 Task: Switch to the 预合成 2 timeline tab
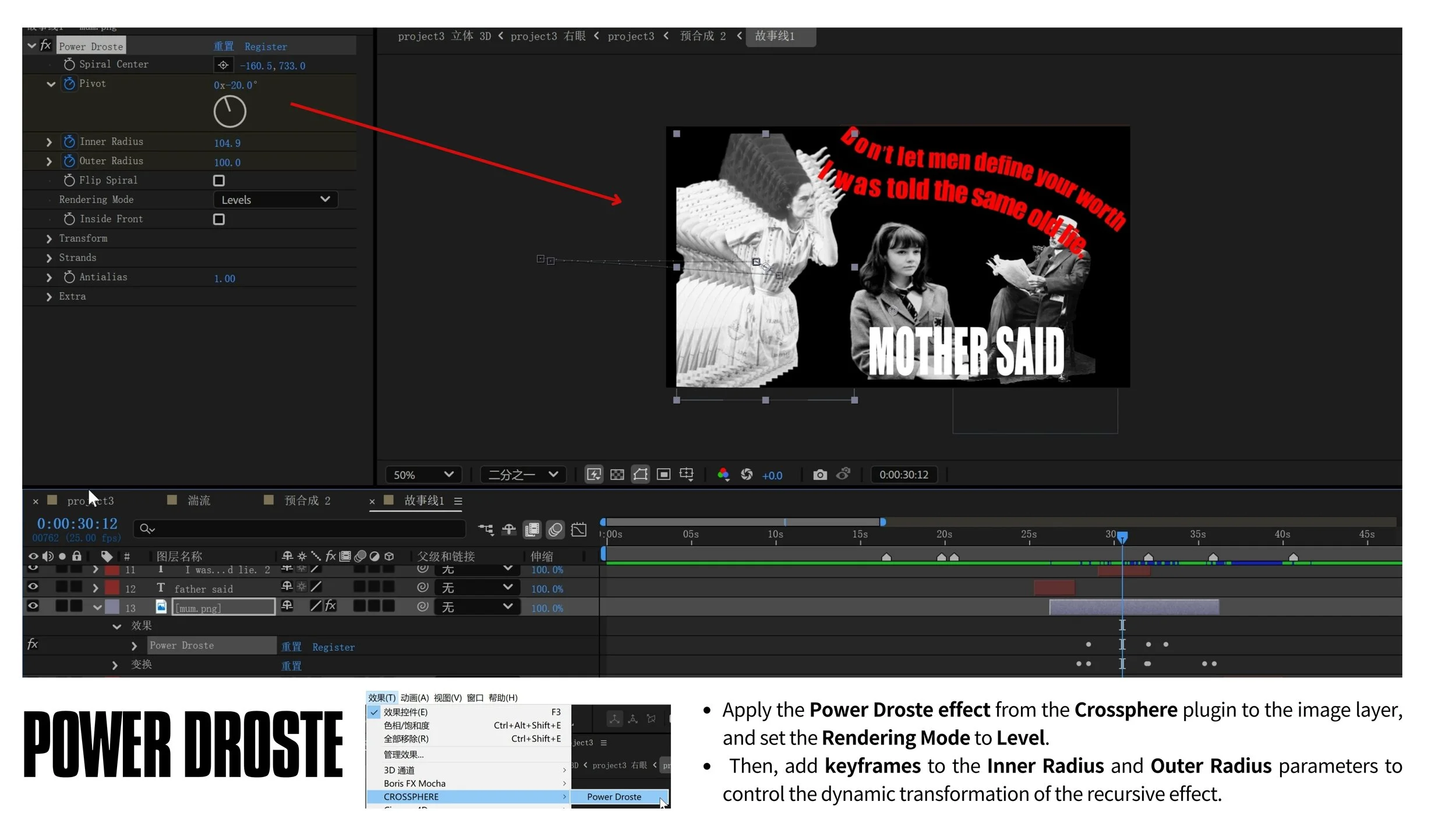[306, 500]
